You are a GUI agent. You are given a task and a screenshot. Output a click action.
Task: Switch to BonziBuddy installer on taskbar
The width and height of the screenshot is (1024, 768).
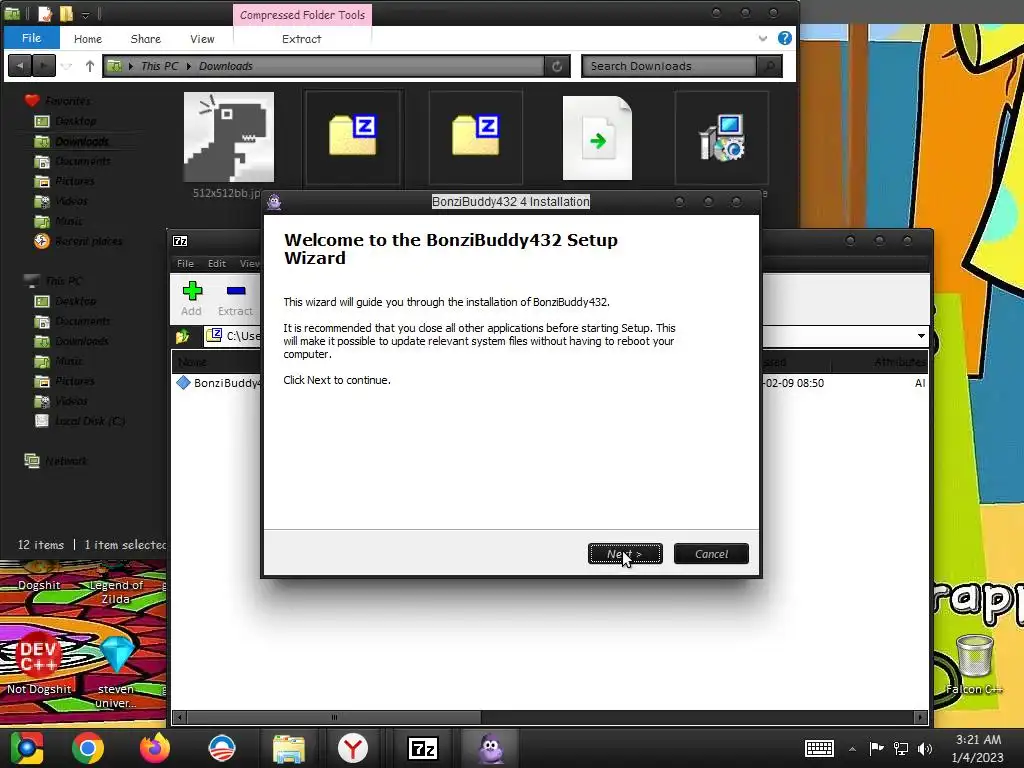(x=491, y=748)
